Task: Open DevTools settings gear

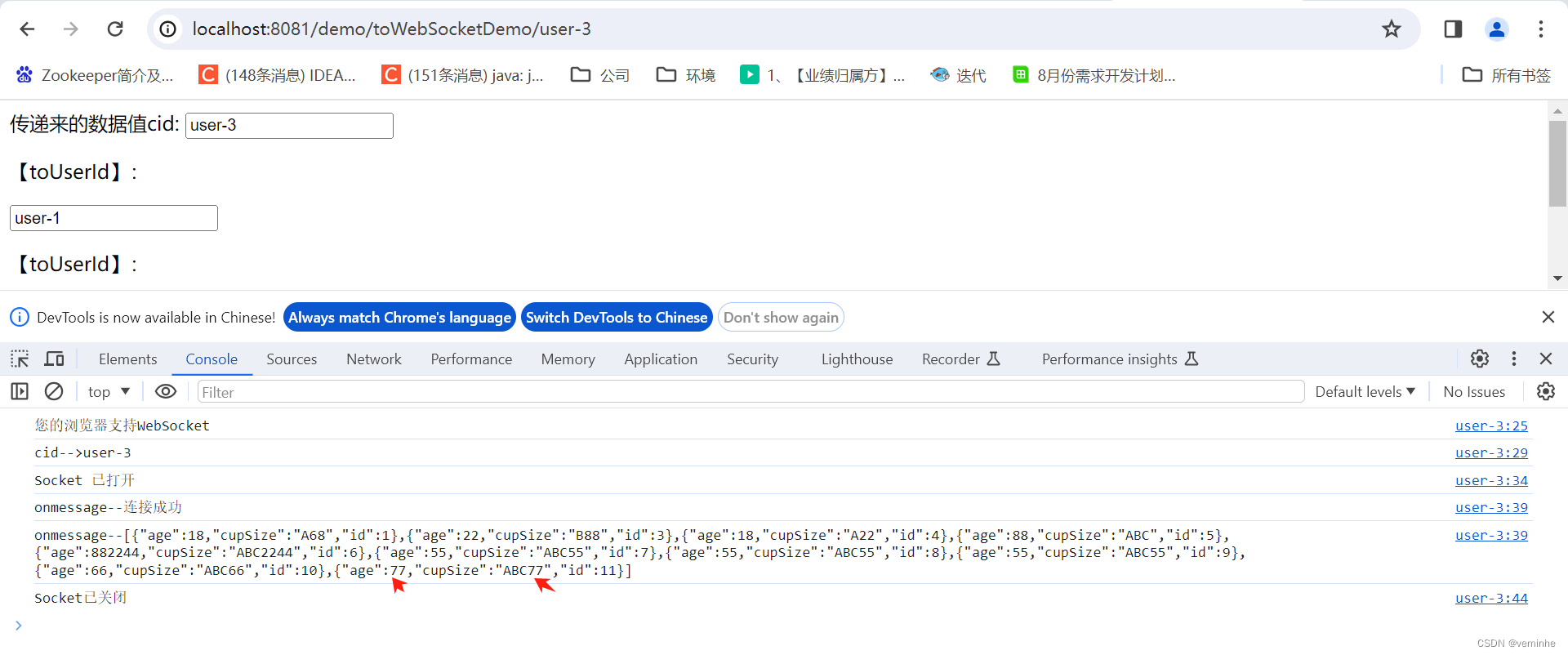Action: (x=1480, y=359)
